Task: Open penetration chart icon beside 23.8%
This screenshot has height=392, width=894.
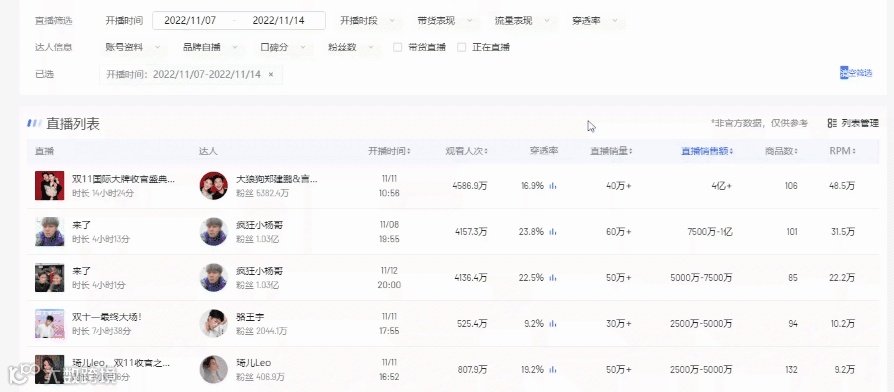Action: tap(552, 232)
